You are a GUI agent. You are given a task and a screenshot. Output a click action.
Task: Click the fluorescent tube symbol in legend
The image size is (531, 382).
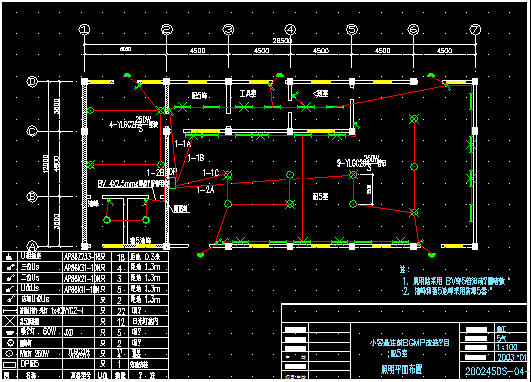click(10, 310)
